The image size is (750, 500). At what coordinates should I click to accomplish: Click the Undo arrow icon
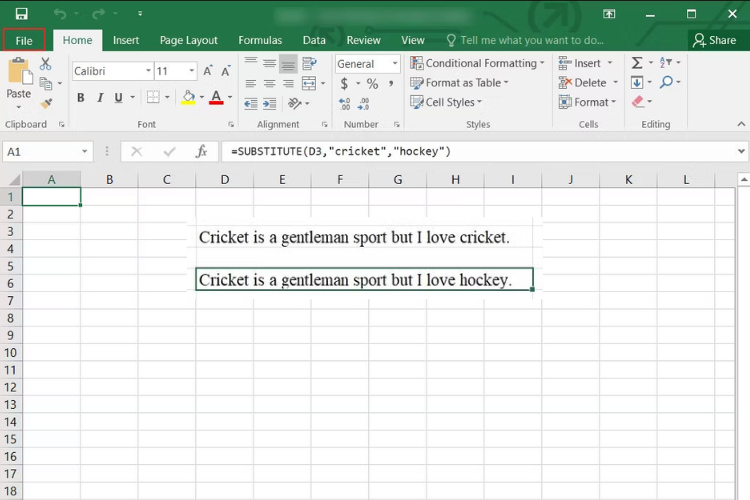tap(60, 13)
